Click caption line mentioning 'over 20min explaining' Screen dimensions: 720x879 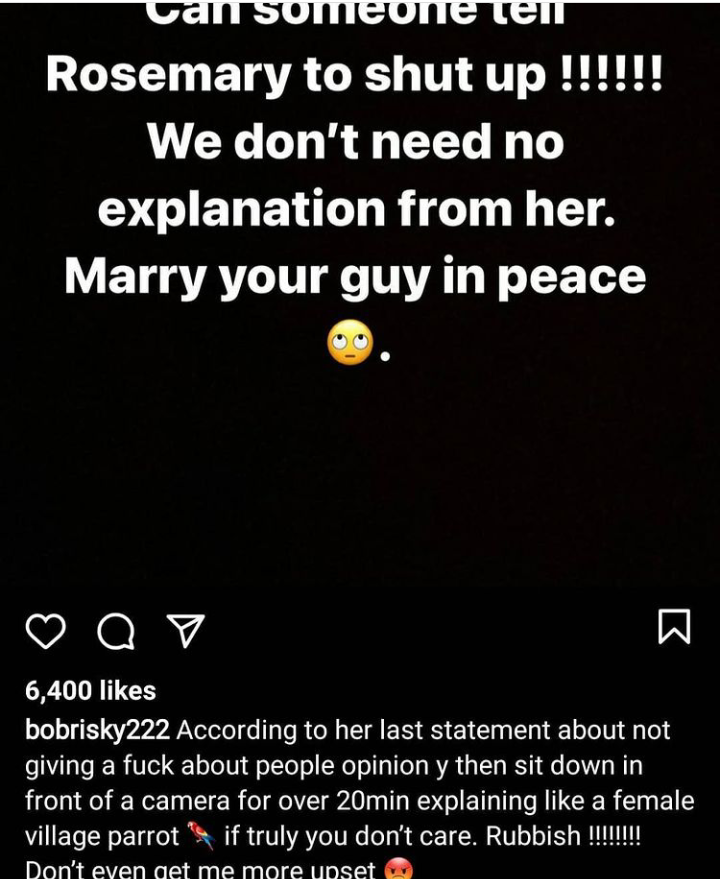tap(360, 801)
